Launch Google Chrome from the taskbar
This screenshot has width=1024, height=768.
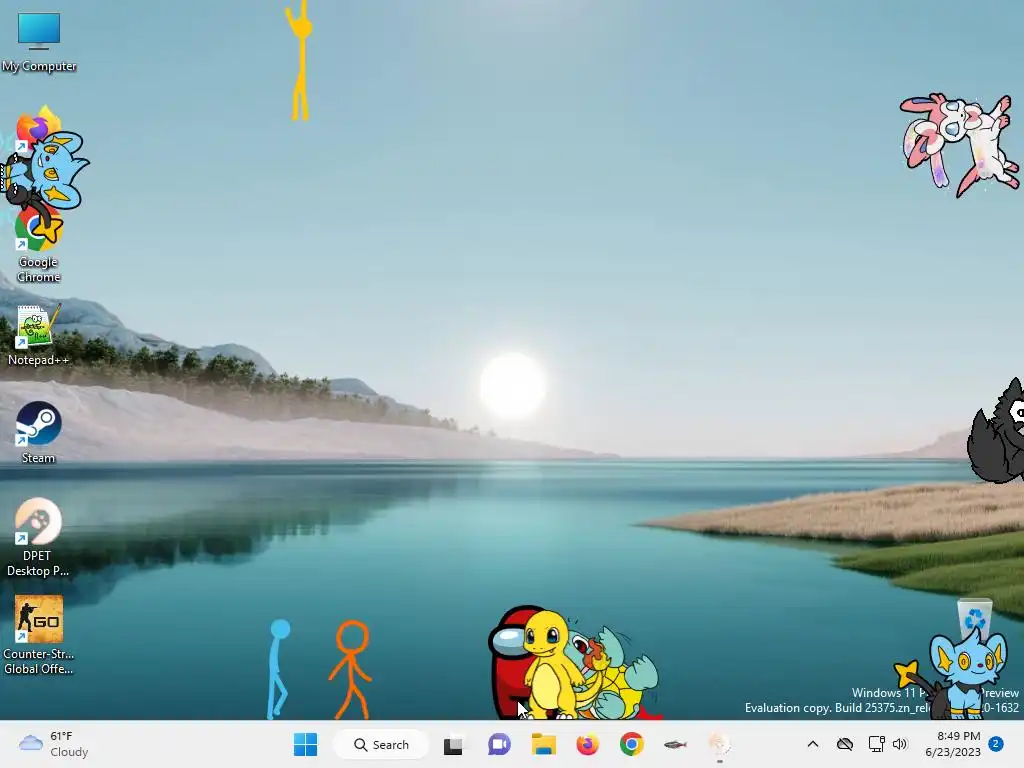[x=632, y=744]
